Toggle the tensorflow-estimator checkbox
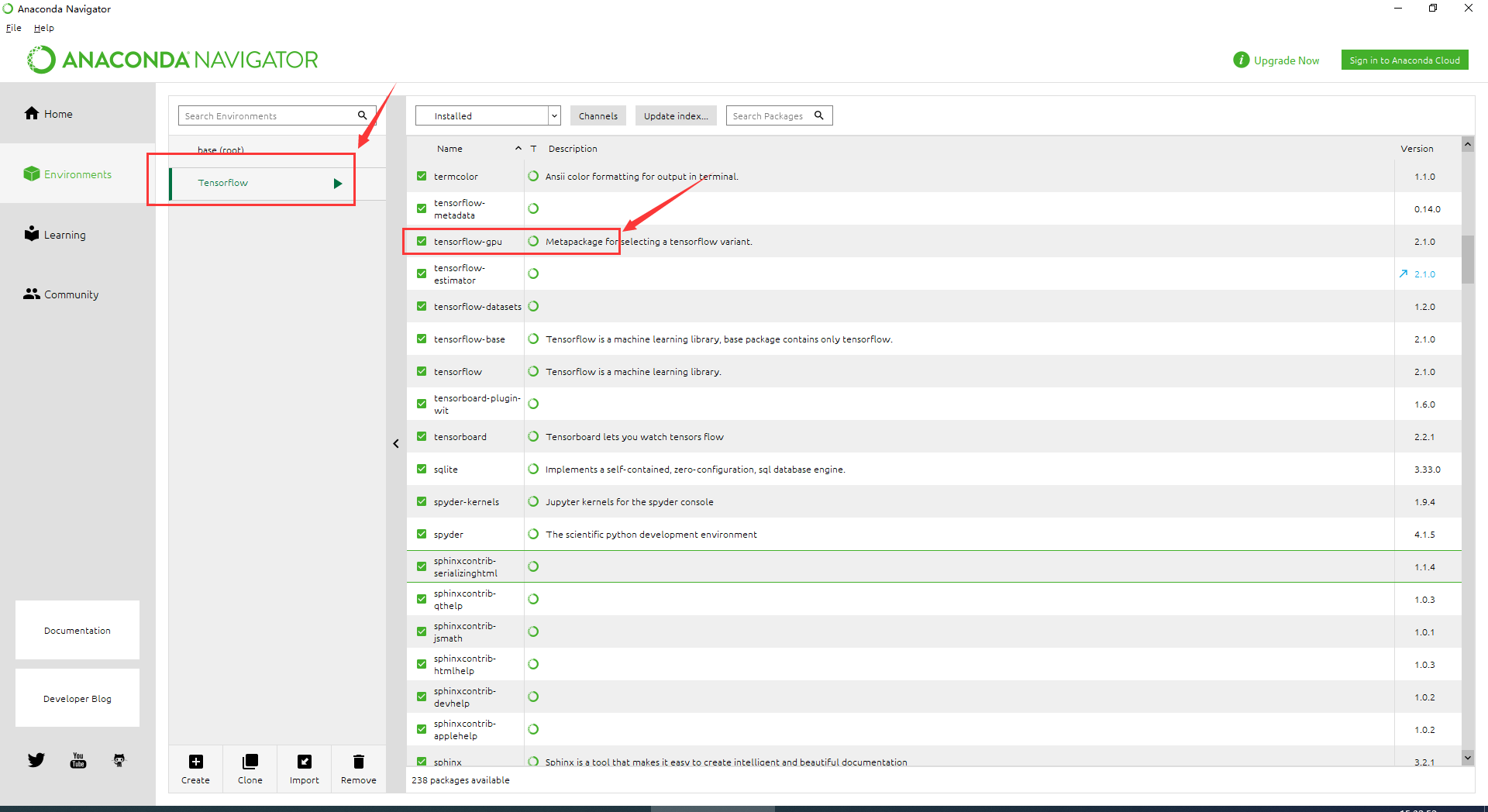Viewport: 1488px width, 812px height. pyautogui.click(x=422, y=274)
